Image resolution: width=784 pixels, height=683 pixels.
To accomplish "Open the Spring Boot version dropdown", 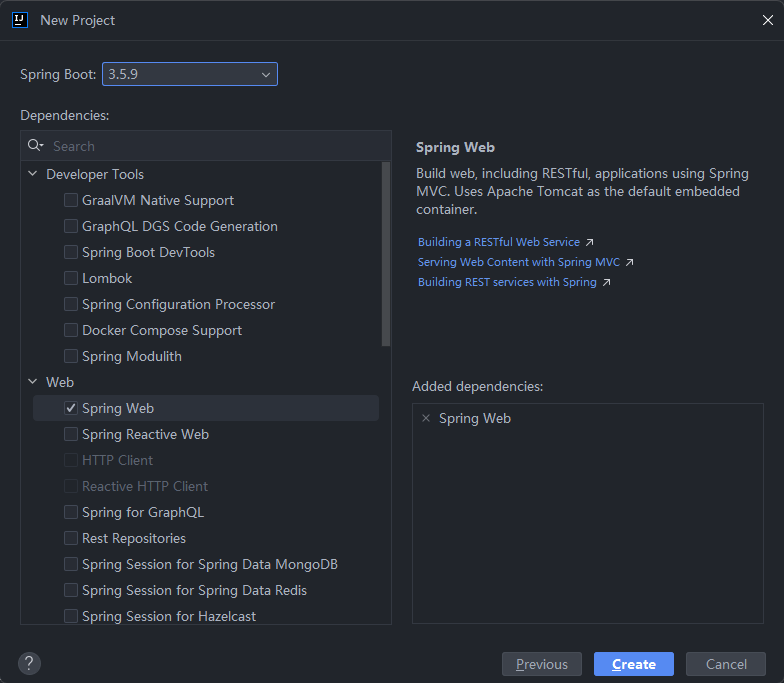I will [189, 74].
